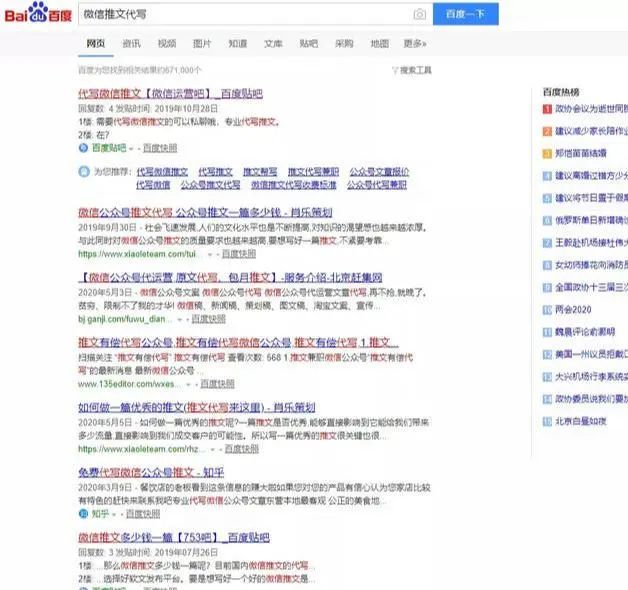Screen dimensions: 628x590
Task: Click recommended search 代写推文
Action: pyautogui.click(x=215, y=172)
